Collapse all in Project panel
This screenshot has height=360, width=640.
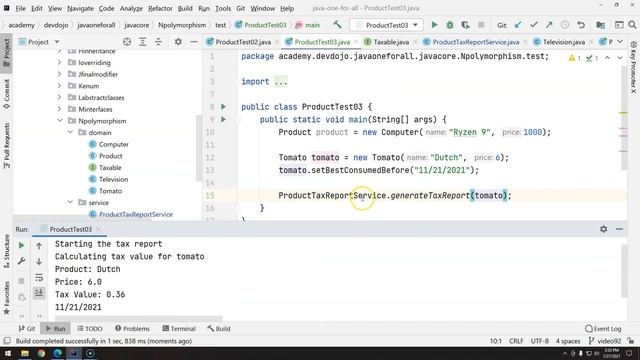tap(158, 42)
